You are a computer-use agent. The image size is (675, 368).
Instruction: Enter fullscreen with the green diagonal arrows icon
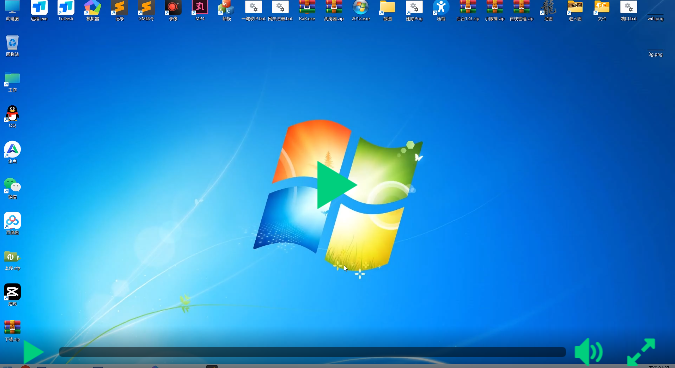pyautogui.click(x=641, y=352)
